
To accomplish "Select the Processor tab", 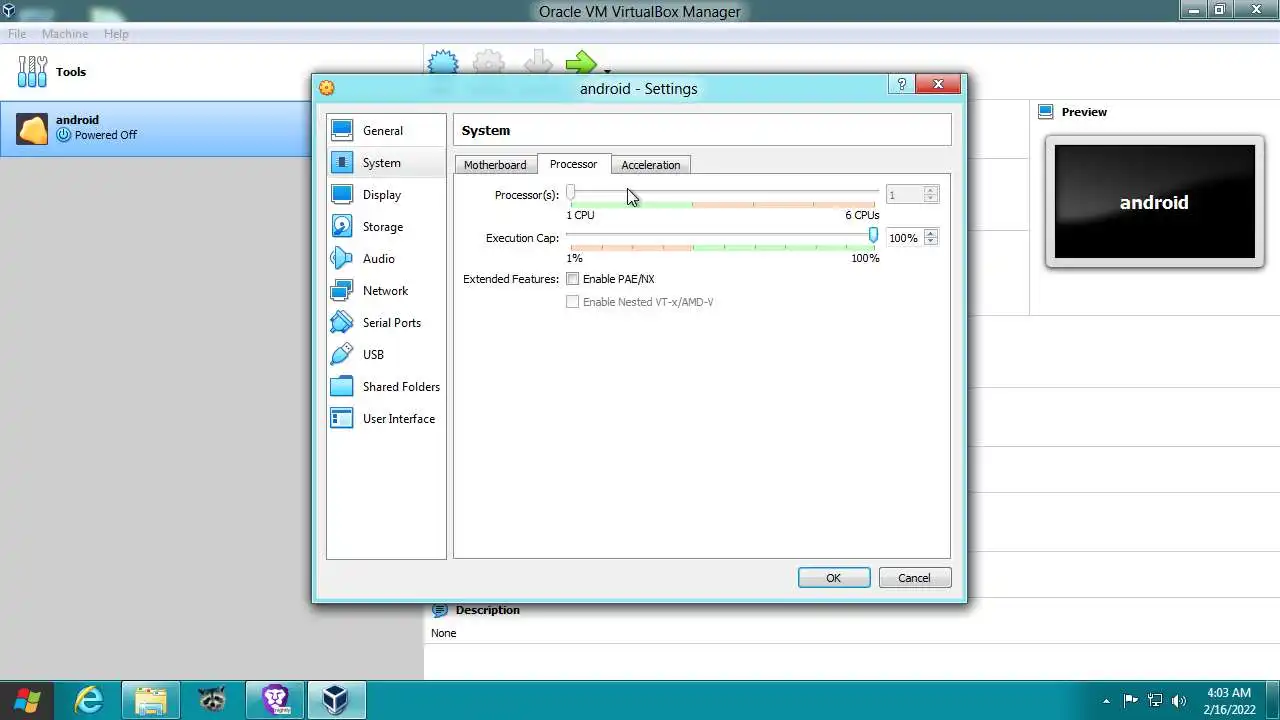I will click(x=573, y=164).
